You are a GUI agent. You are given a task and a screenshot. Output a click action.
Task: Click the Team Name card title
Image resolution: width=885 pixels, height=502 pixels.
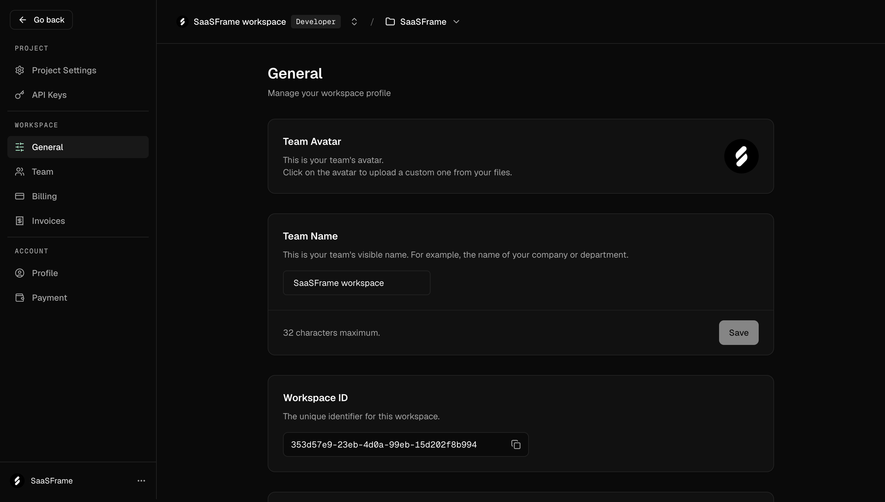(310, 237)
